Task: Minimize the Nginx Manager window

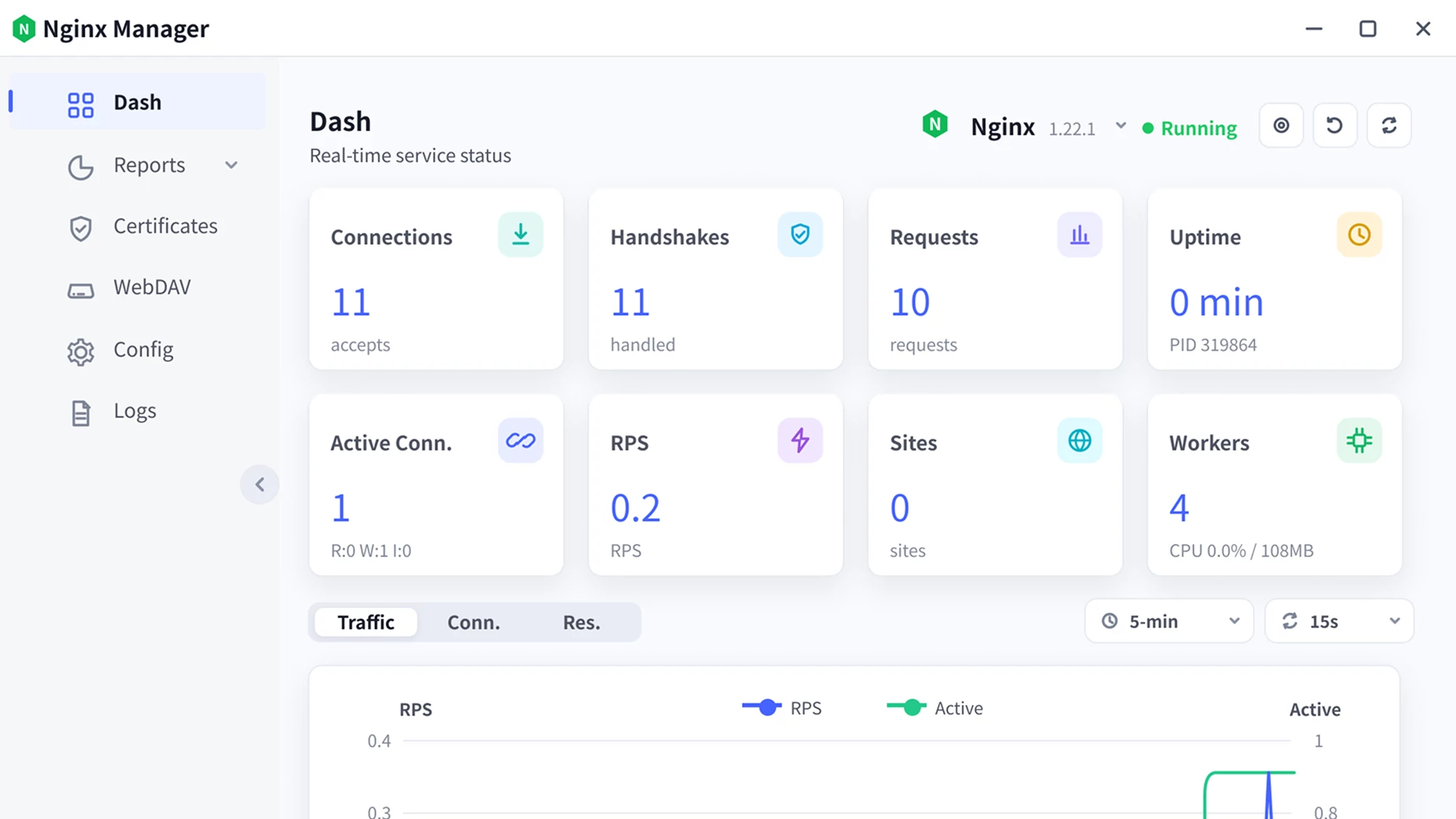Action: [x=1314, y=29]
